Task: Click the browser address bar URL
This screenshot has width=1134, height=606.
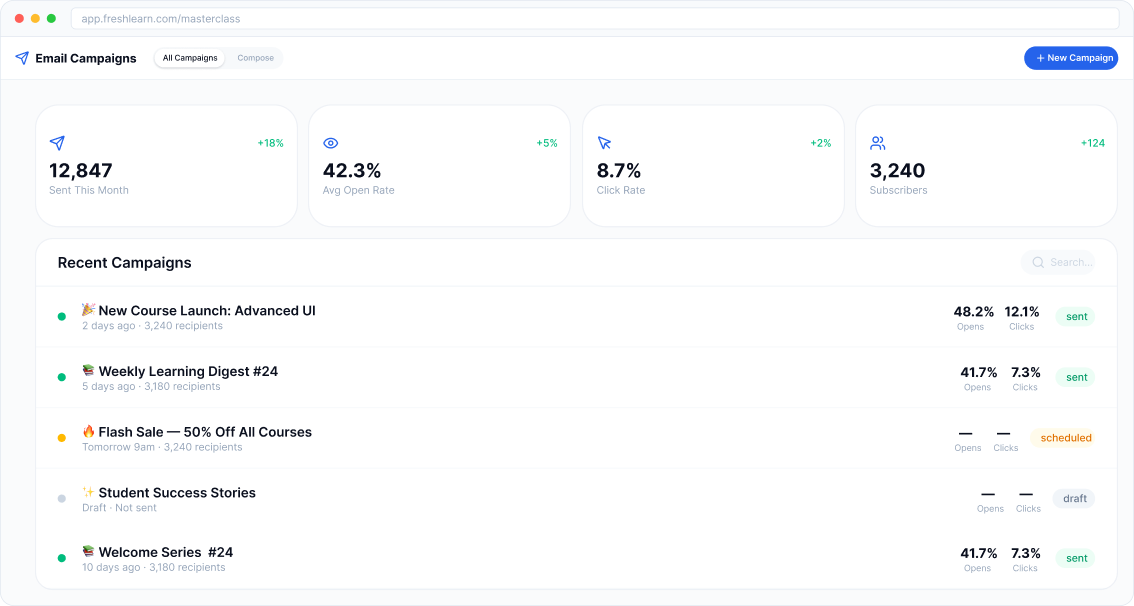Action: coord(161,19)
